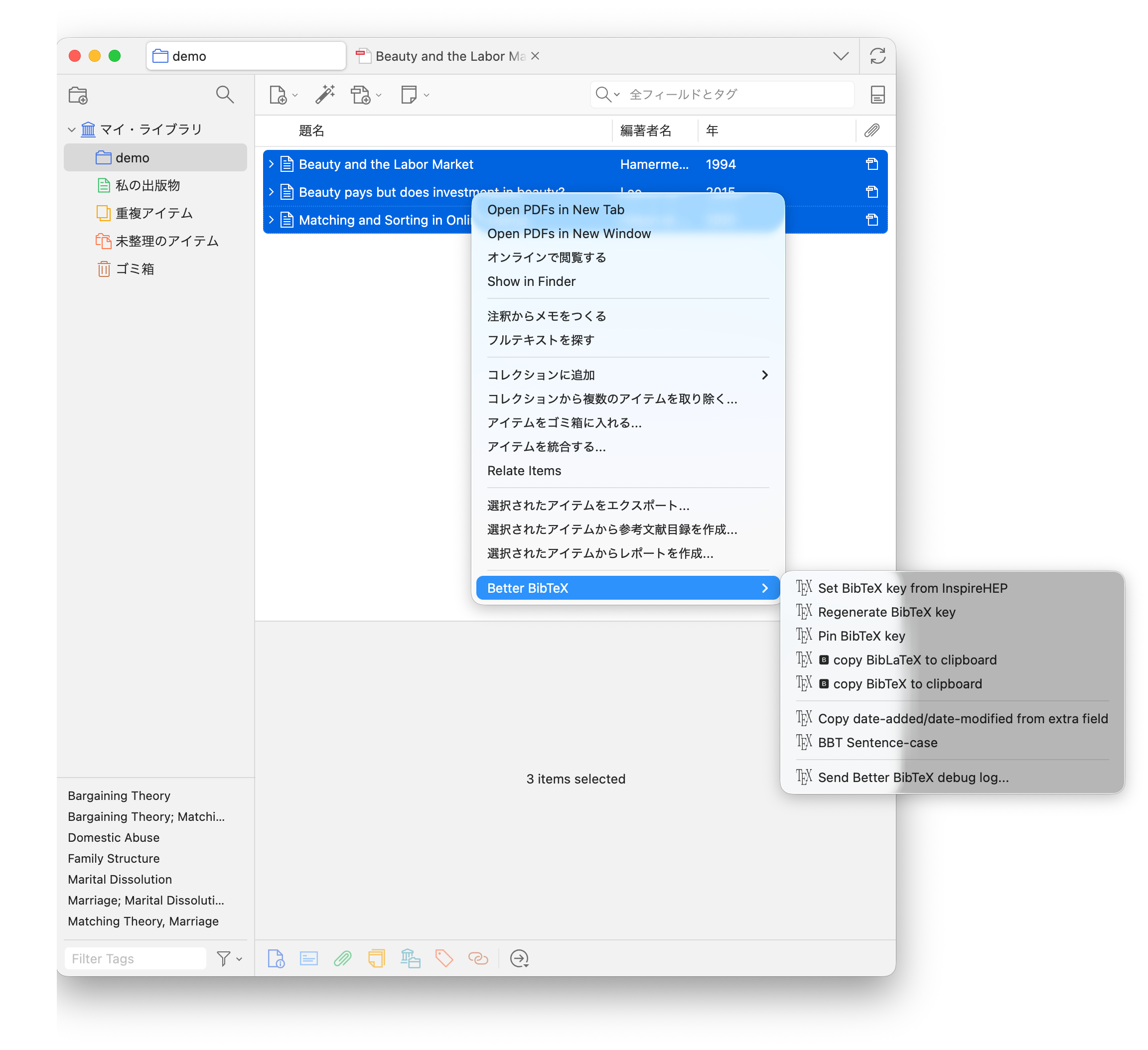Click the Domestic Abuse tag

114,838
